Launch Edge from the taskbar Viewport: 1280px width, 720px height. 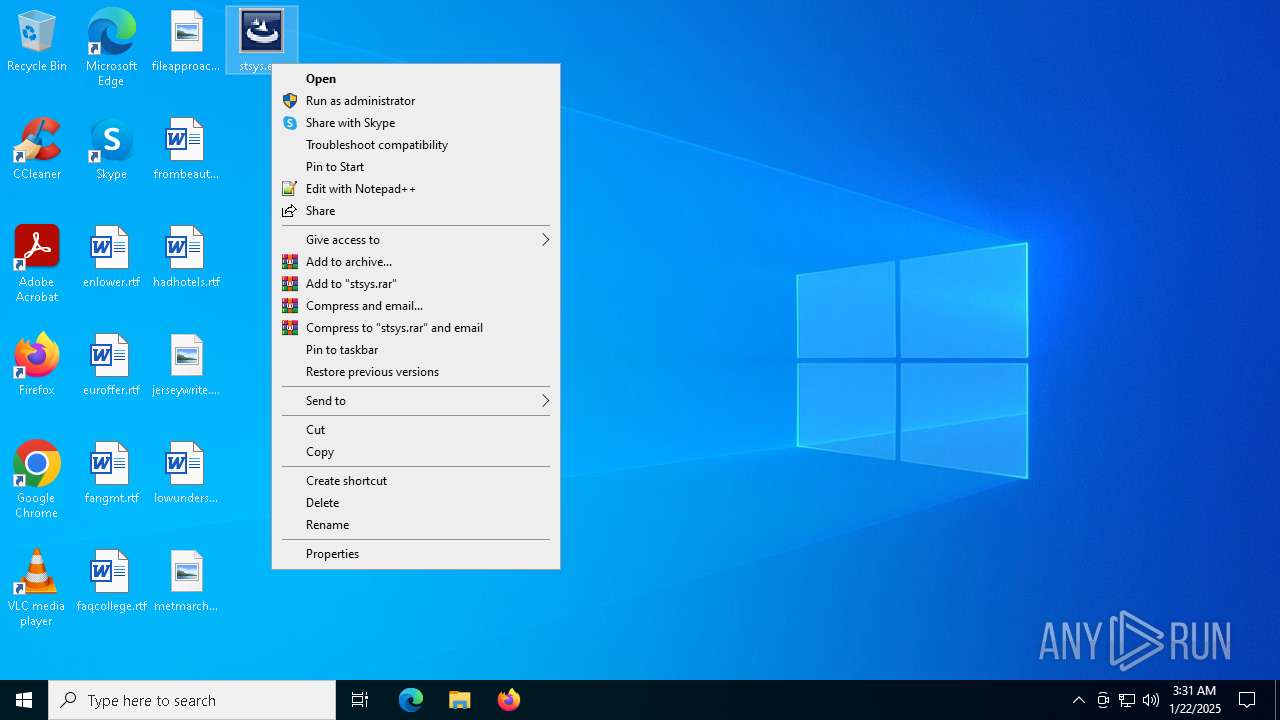(x=411, y=700)
